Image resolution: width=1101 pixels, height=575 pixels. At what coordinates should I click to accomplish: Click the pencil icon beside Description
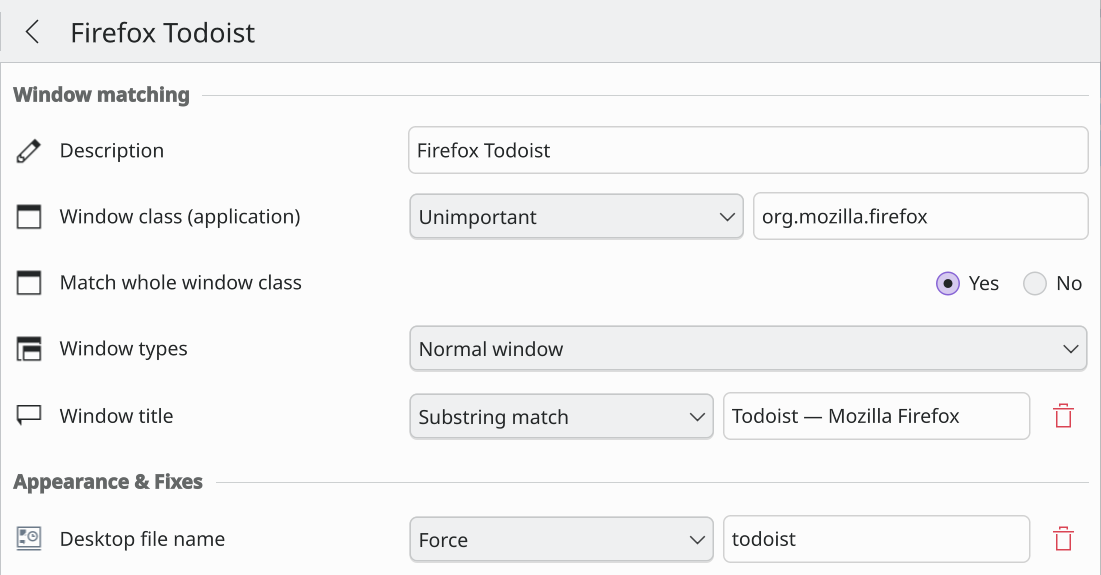[x=29, y=151]
